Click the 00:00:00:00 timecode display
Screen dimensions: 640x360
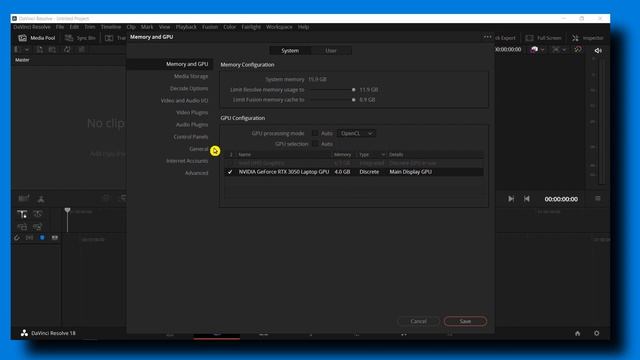[561, 199]
